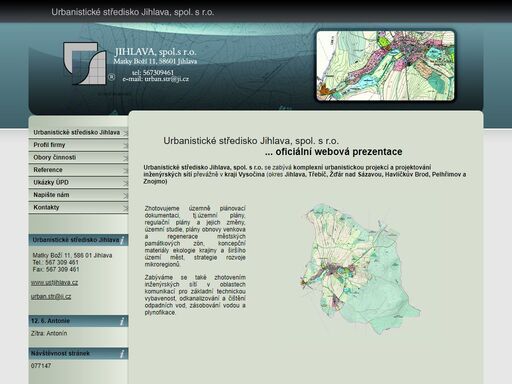This screenshot has width=512, height=384.
Task: Click the registered trademark symbol near logo
Action: coord(112,77)
